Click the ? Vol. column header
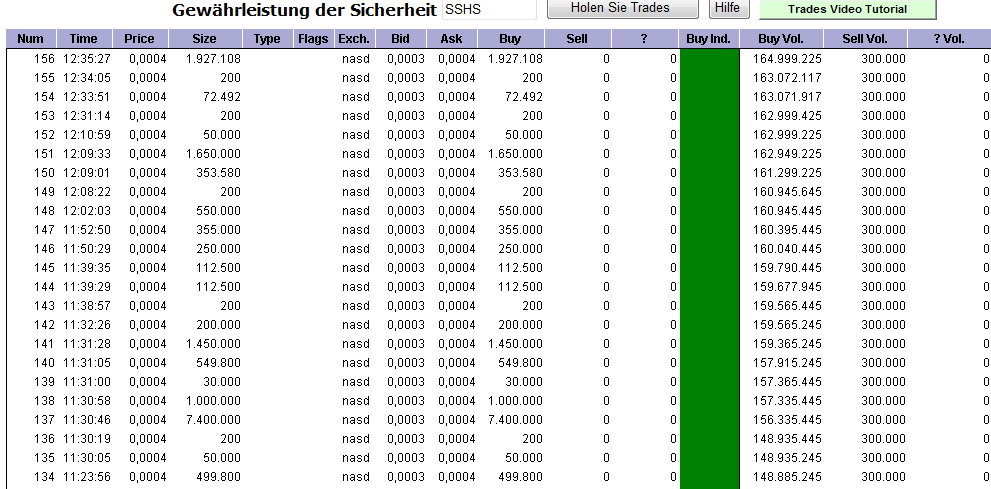The width and height of the screenshot is (991, 489). (949, 39)
